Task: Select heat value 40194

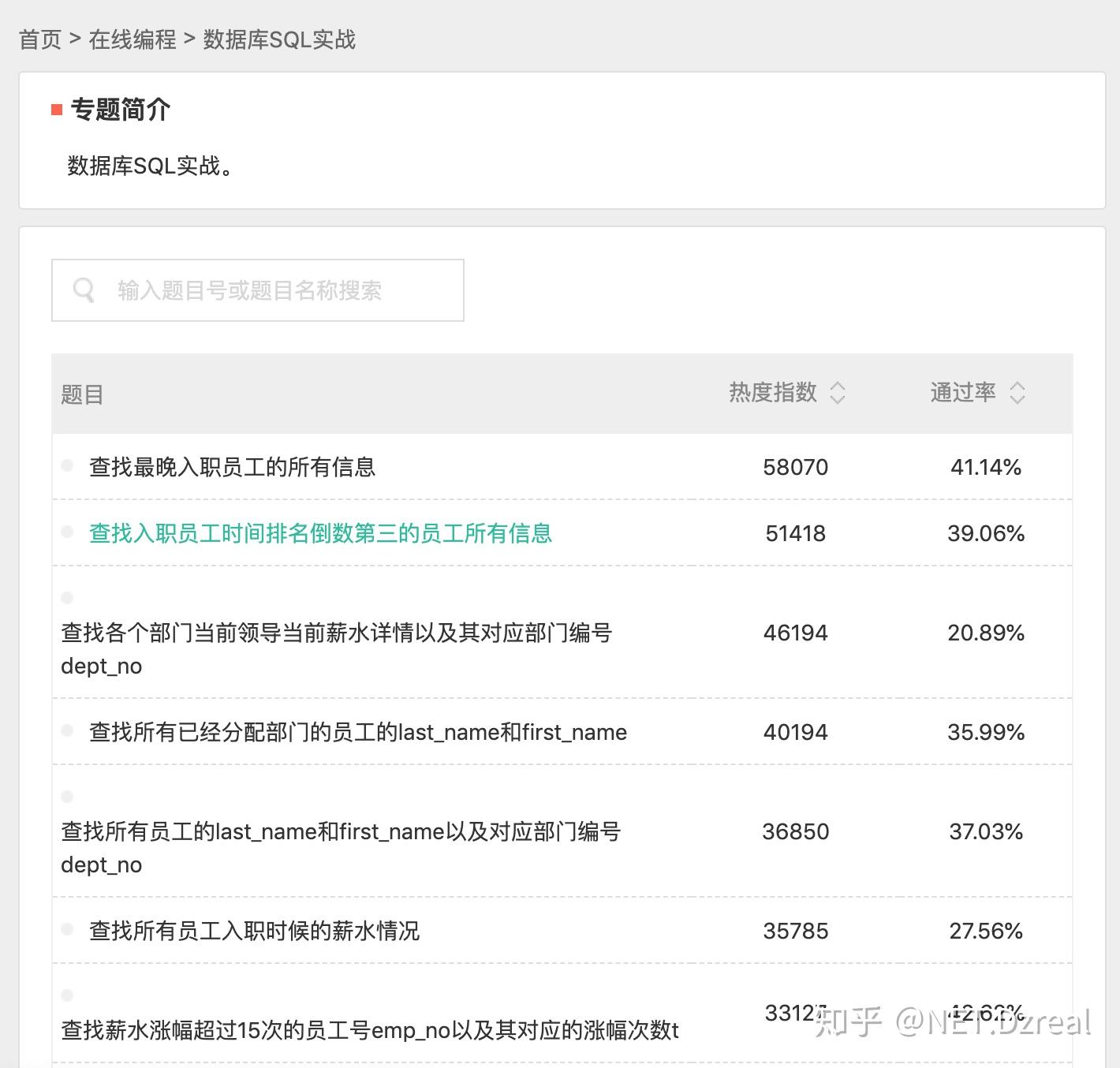Action: pos(796,732)
